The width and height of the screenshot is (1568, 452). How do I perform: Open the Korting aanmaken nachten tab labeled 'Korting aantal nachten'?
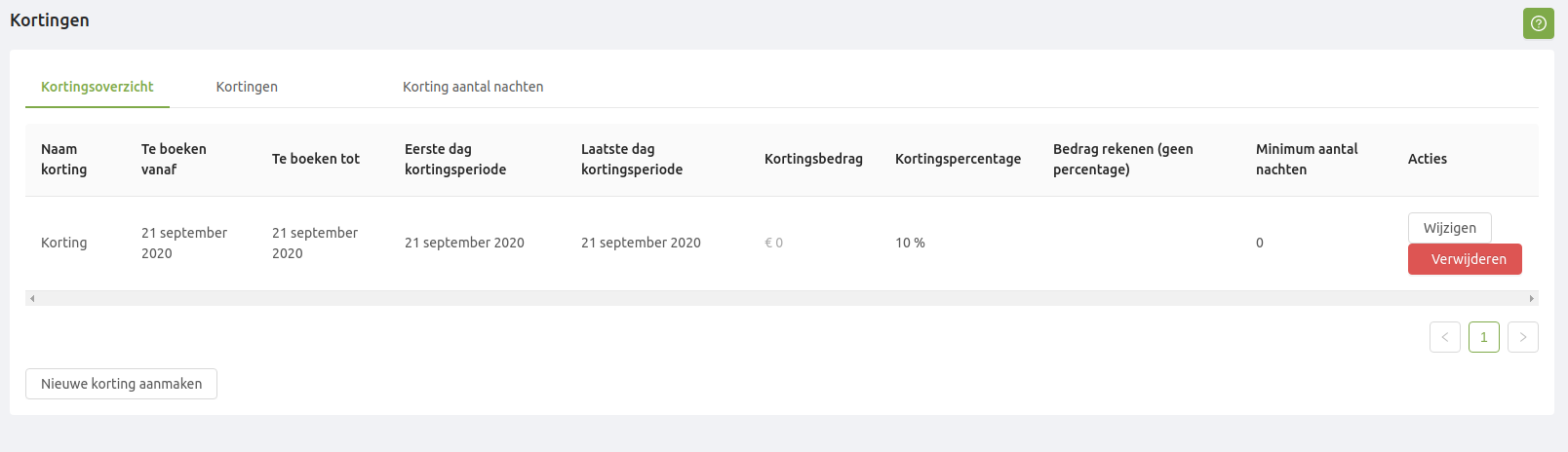pyautogui.click(x=473, y=87)
